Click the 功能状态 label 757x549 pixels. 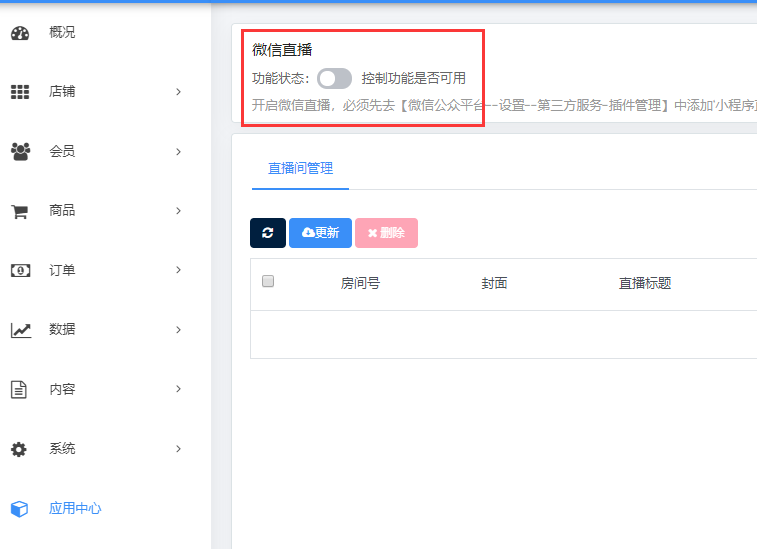click(280, 78)
